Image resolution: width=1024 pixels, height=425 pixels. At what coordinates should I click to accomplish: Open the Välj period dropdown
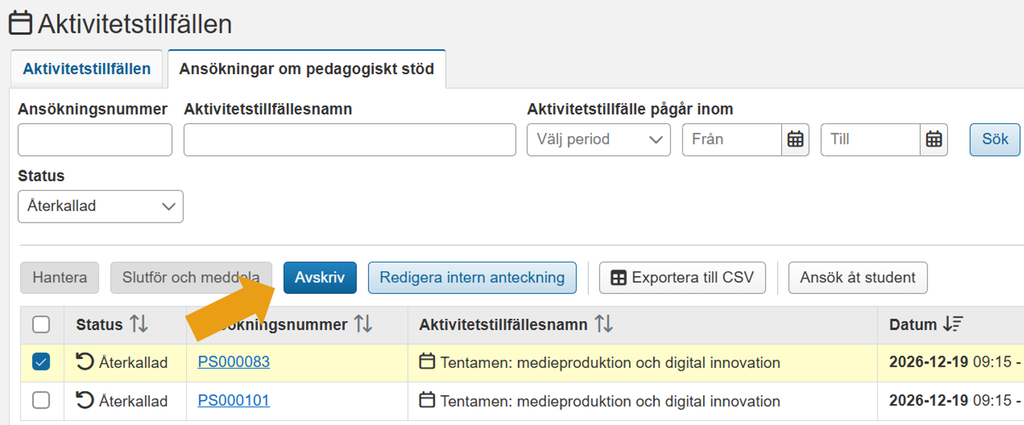click(x=599, y=139)
